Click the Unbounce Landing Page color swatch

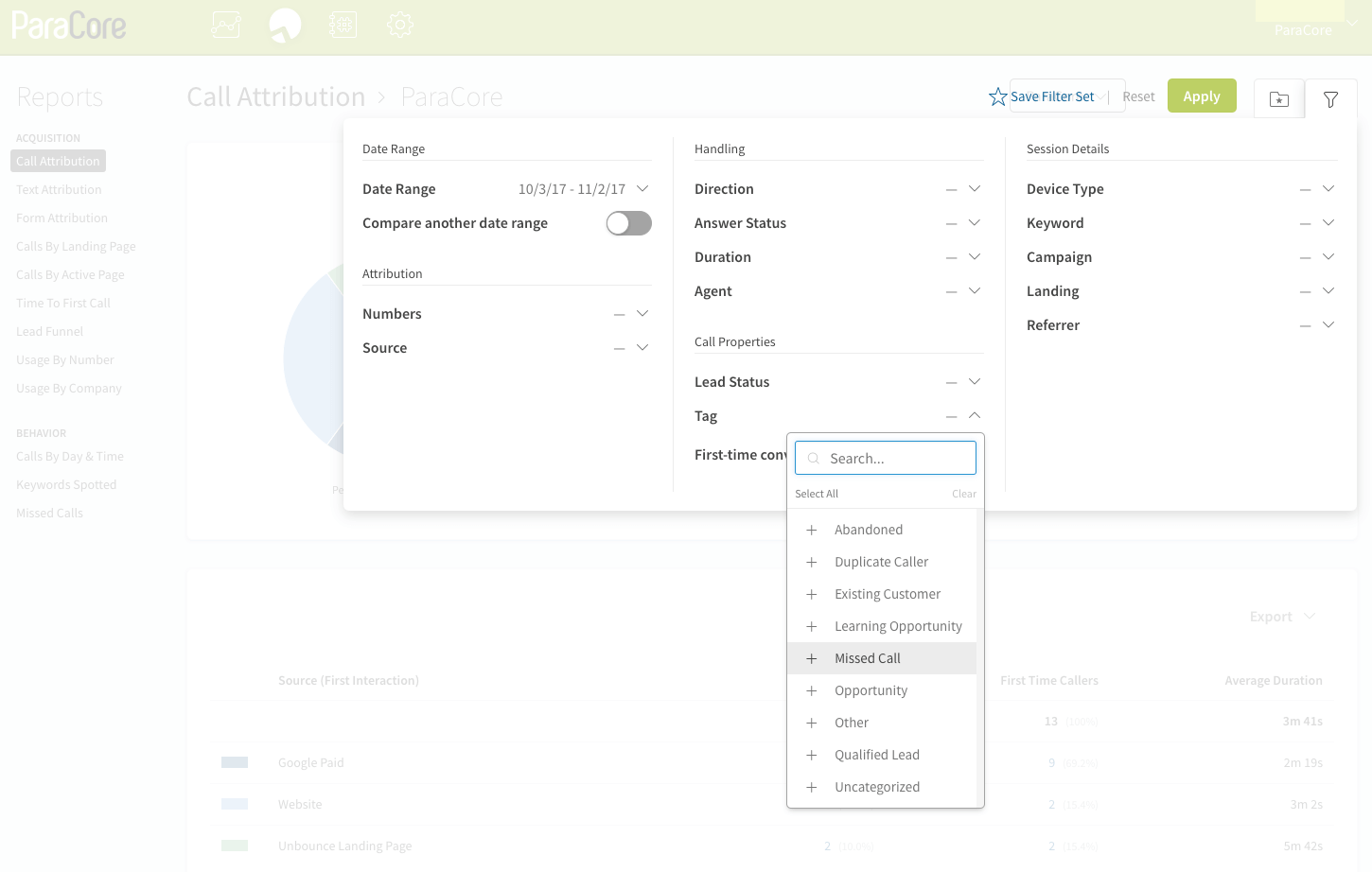[235, 846]
